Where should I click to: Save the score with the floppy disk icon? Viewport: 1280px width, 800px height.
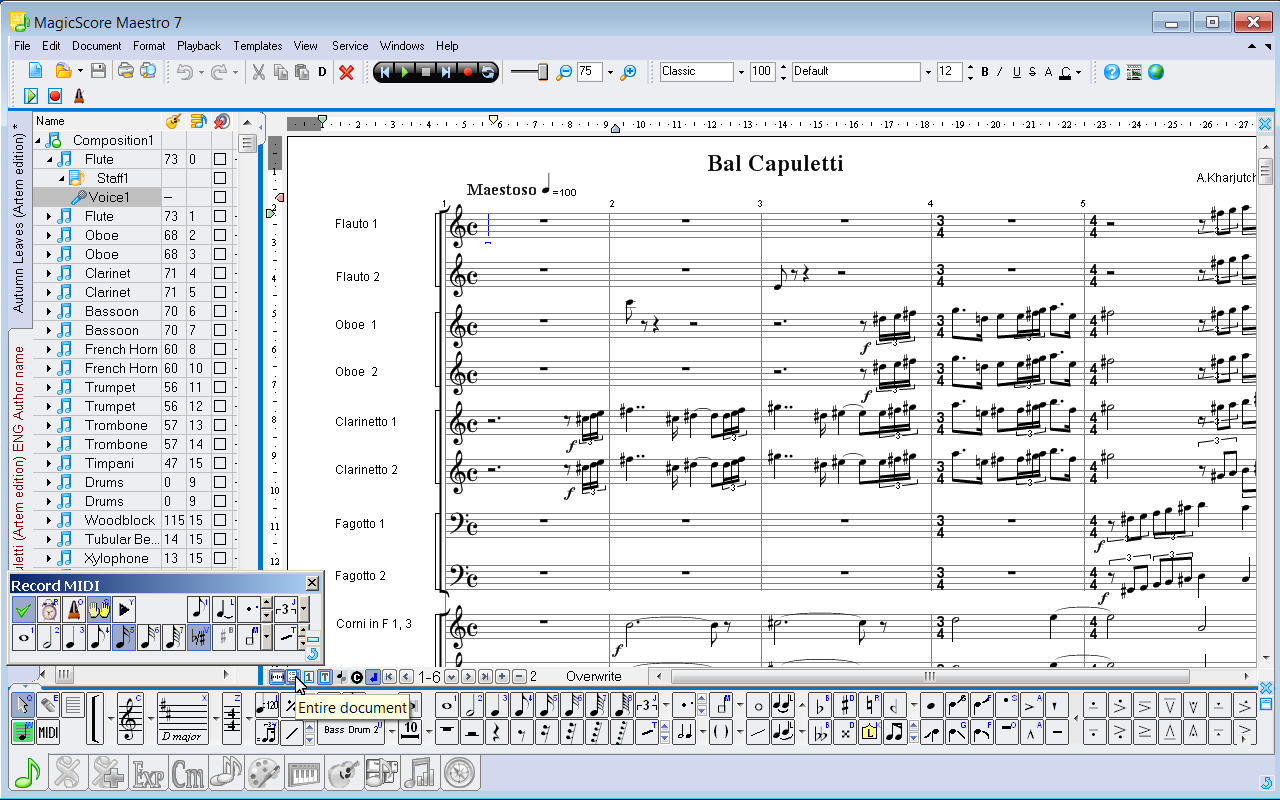tap(98, 71)
